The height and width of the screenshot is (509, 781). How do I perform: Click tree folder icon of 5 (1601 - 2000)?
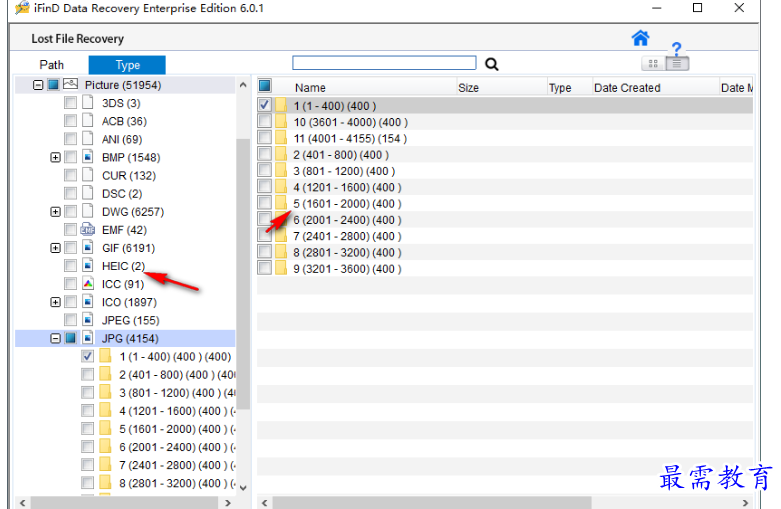[105, 429]
